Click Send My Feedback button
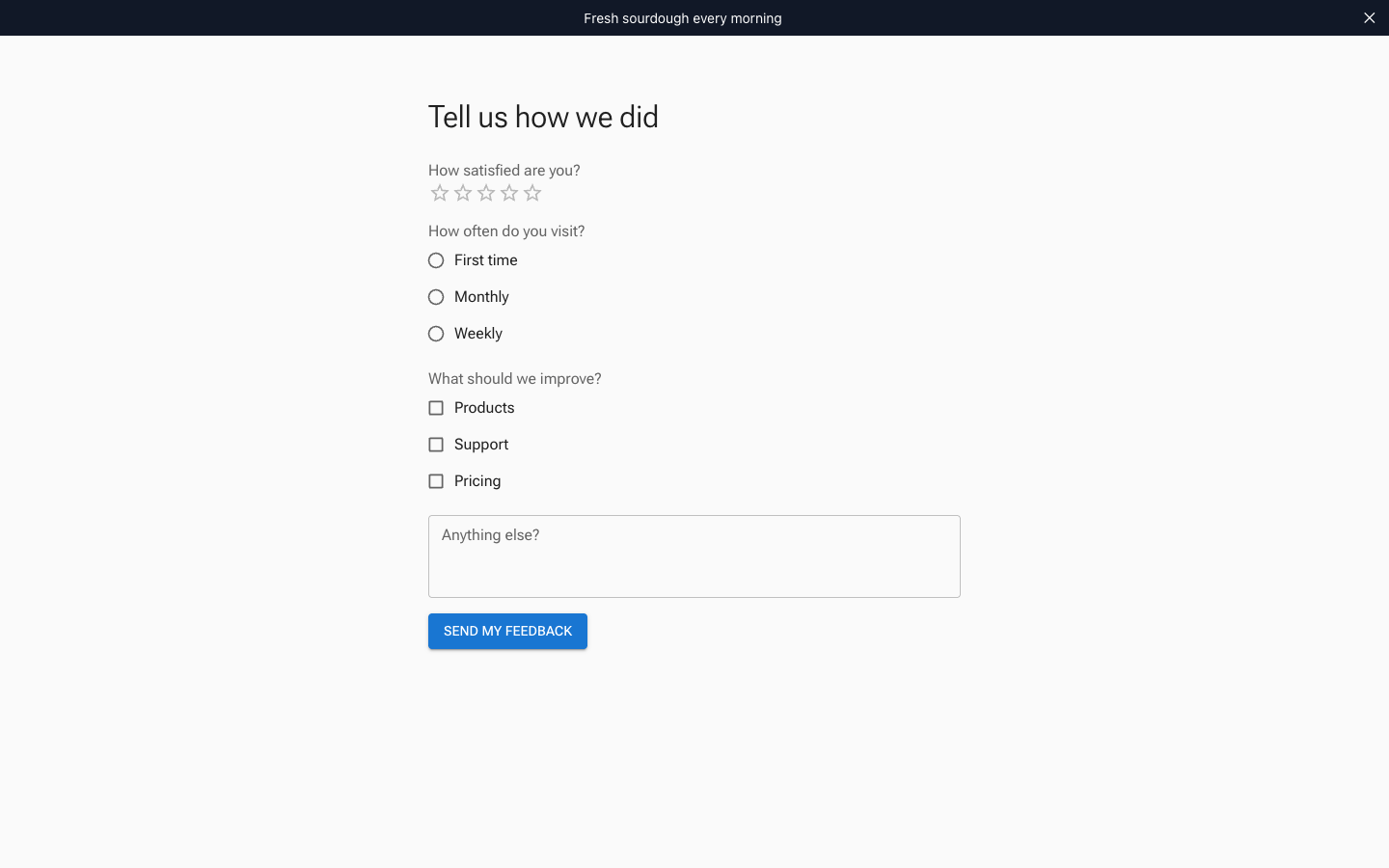This screenshot has height=868, width=1389. point(507,632)
